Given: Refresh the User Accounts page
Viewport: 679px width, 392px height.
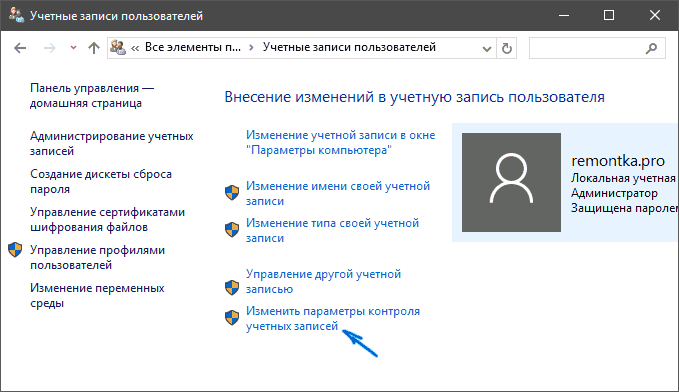Looking at the screenshot, I should pos(507,48).
